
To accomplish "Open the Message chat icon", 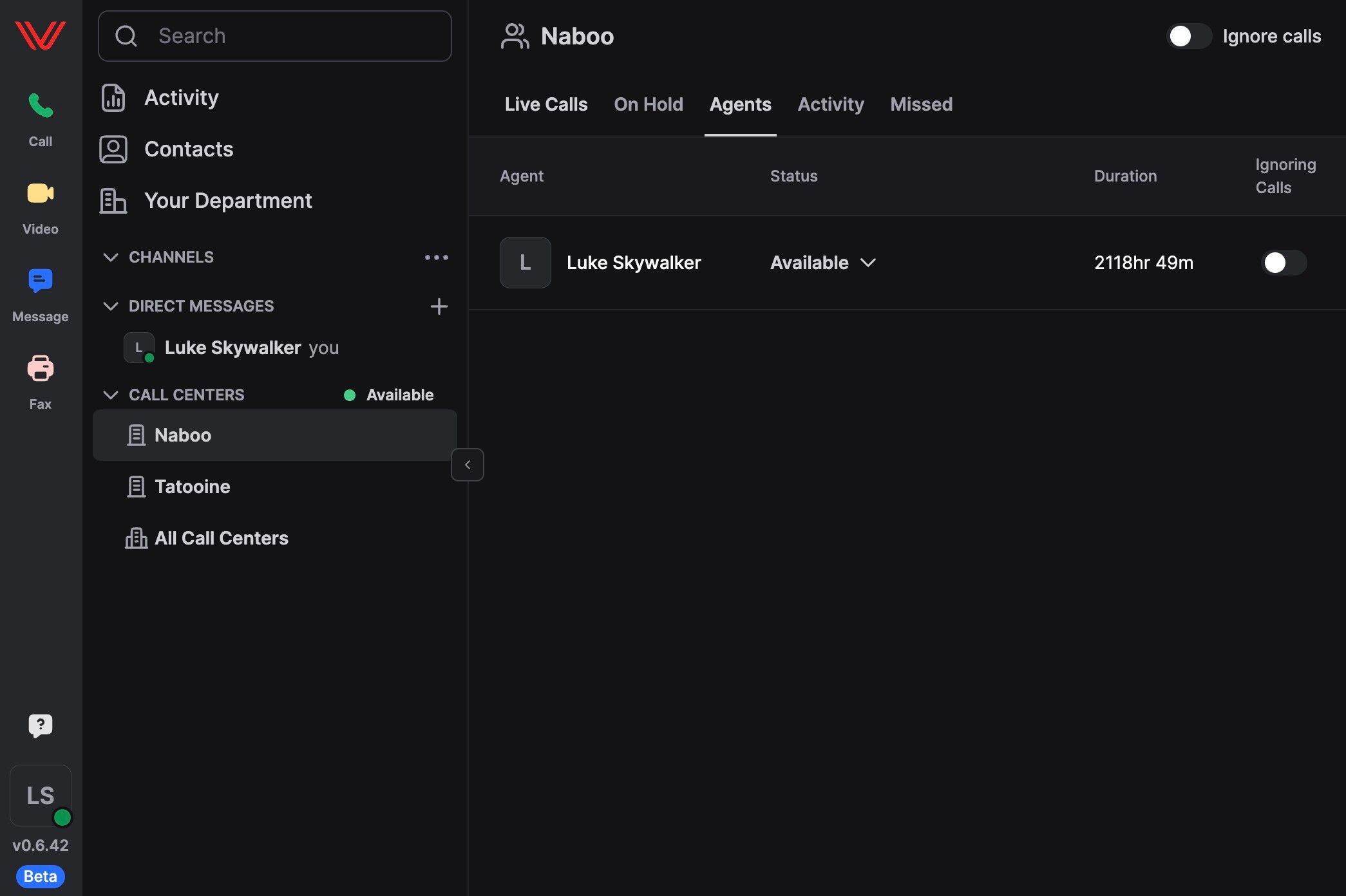I will (x=40, y=281).
